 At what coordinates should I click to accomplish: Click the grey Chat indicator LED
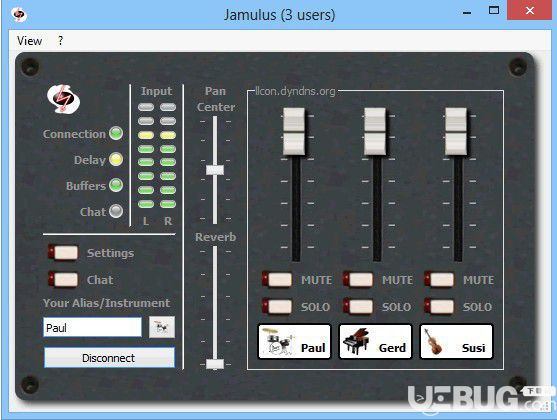[116, 211]
